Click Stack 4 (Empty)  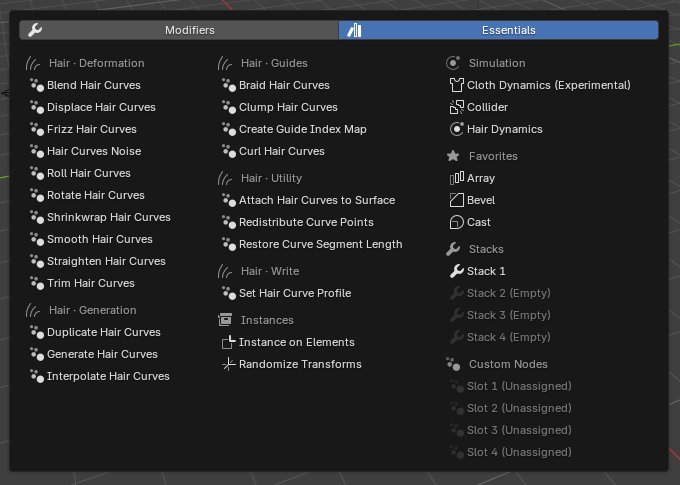click(x=509, y=337)
